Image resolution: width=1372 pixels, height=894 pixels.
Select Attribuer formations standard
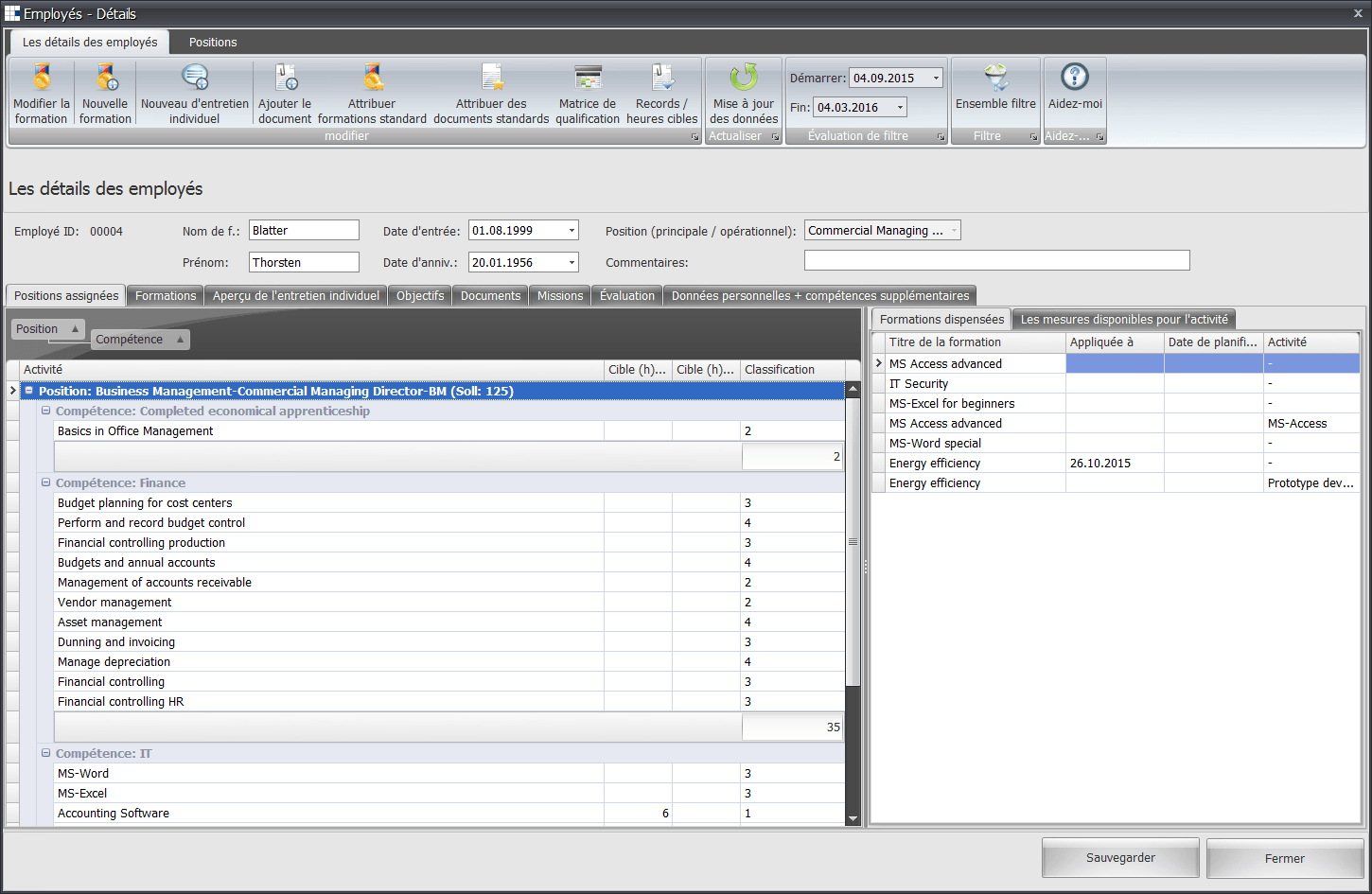pyautogui.click(x=372, y=93)
